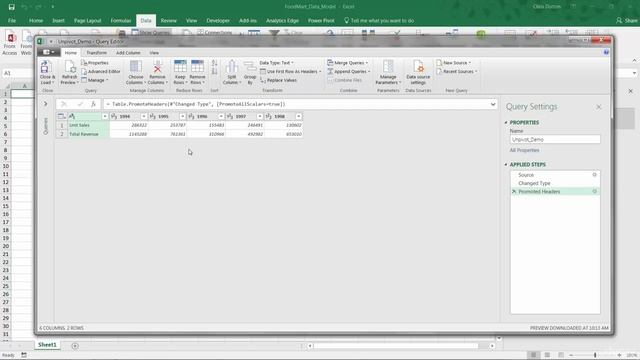Cancel formula edit with the X icon
This screenshot has width=640, height=360.
64,104
